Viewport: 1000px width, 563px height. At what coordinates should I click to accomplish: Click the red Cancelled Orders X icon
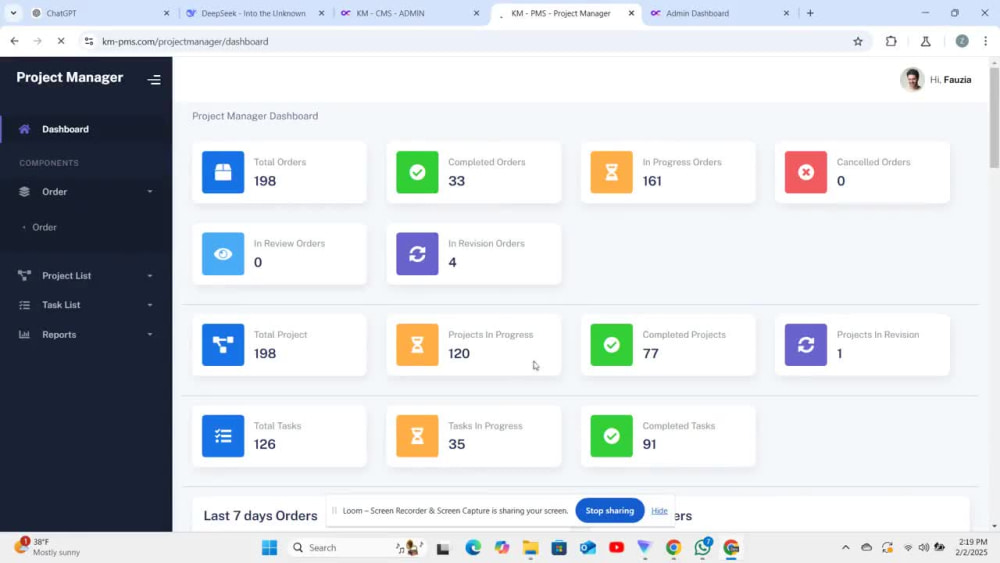point(805,172)
